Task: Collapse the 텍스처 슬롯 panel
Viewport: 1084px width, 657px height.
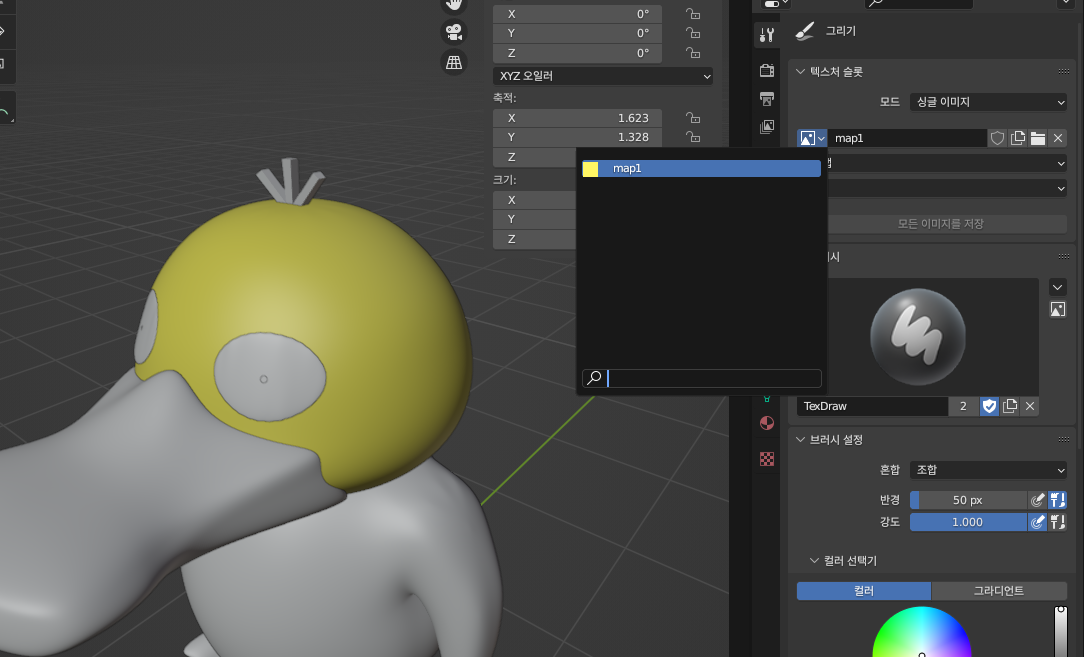Action: click(x=801, y=72)
